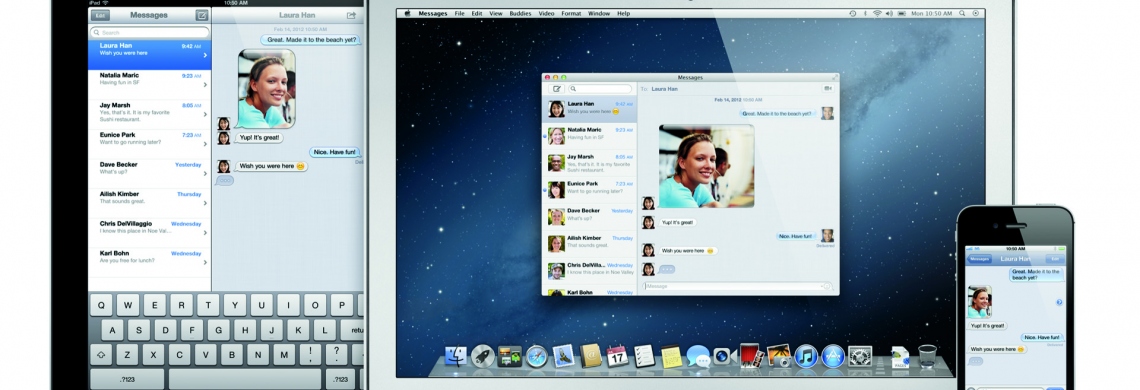This screenshot has width=1140, height=390.
Task: Open Calendar icon showing 17
Action: coord(617,357)
